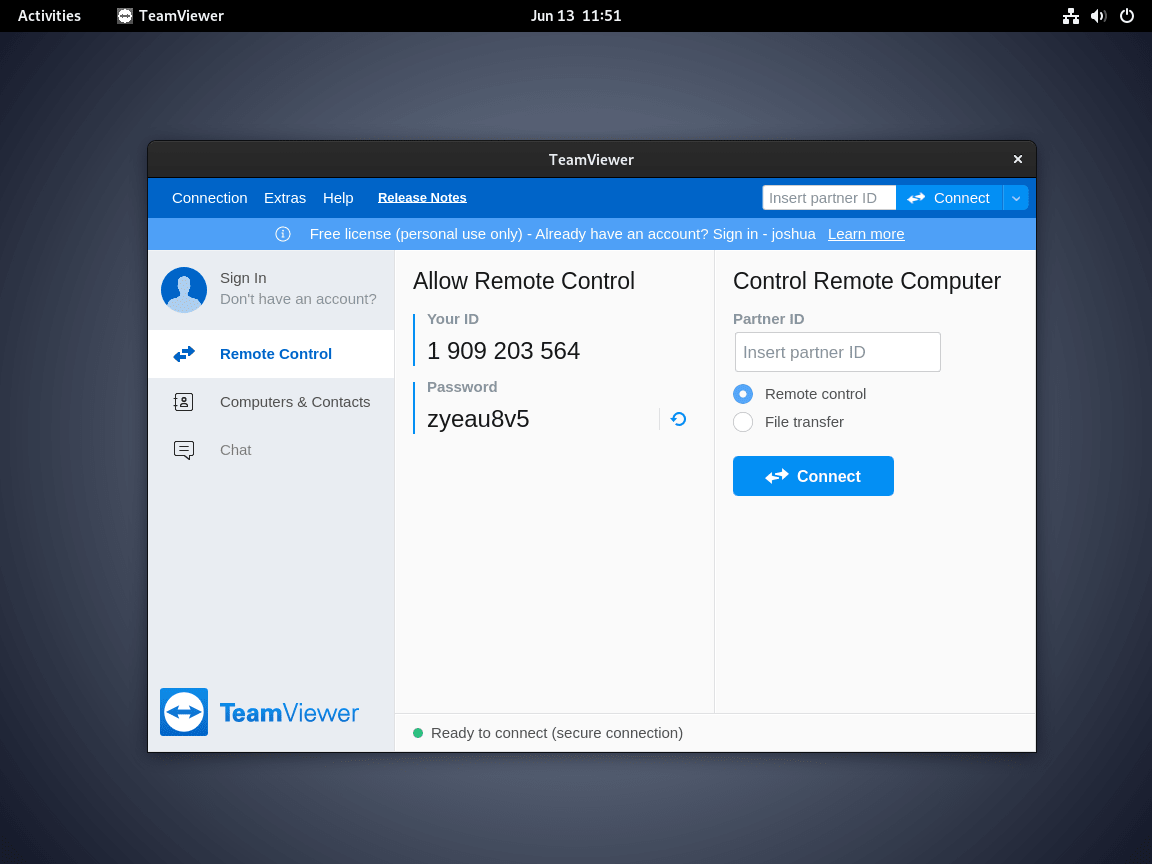Click the info icon on the license banner
1152x864 pixels.
point(283,233)
